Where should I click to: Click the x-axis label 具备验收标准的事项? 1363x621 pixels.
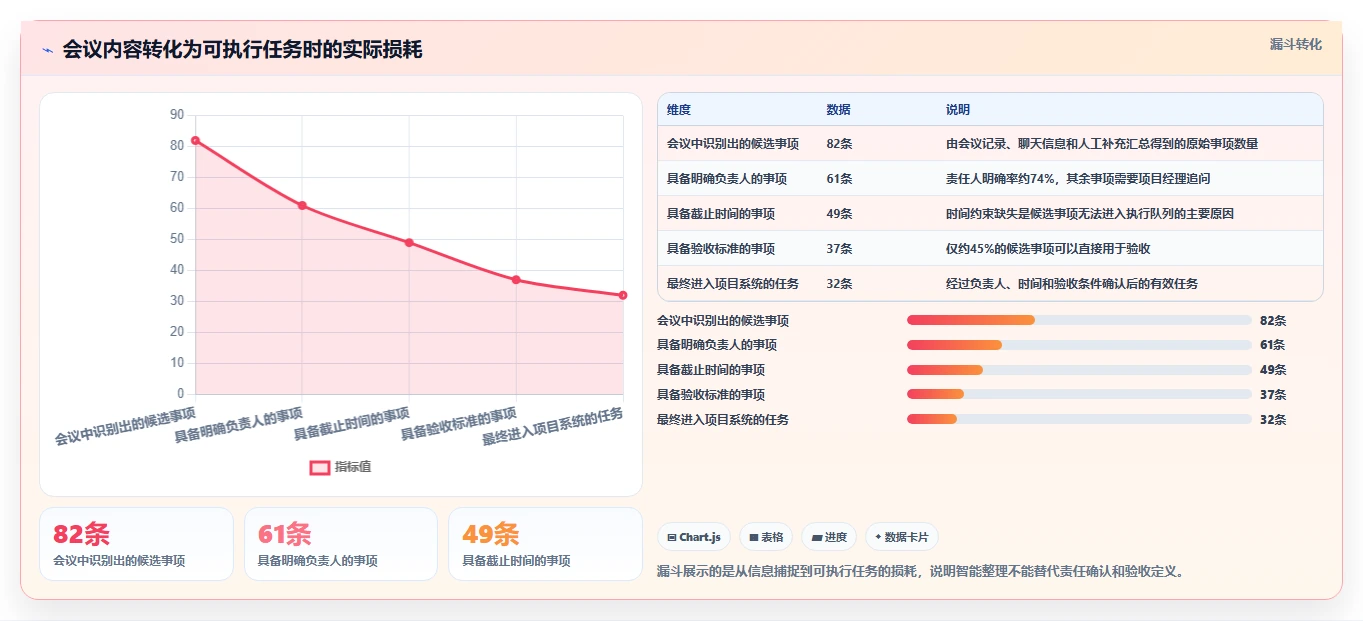459,424
